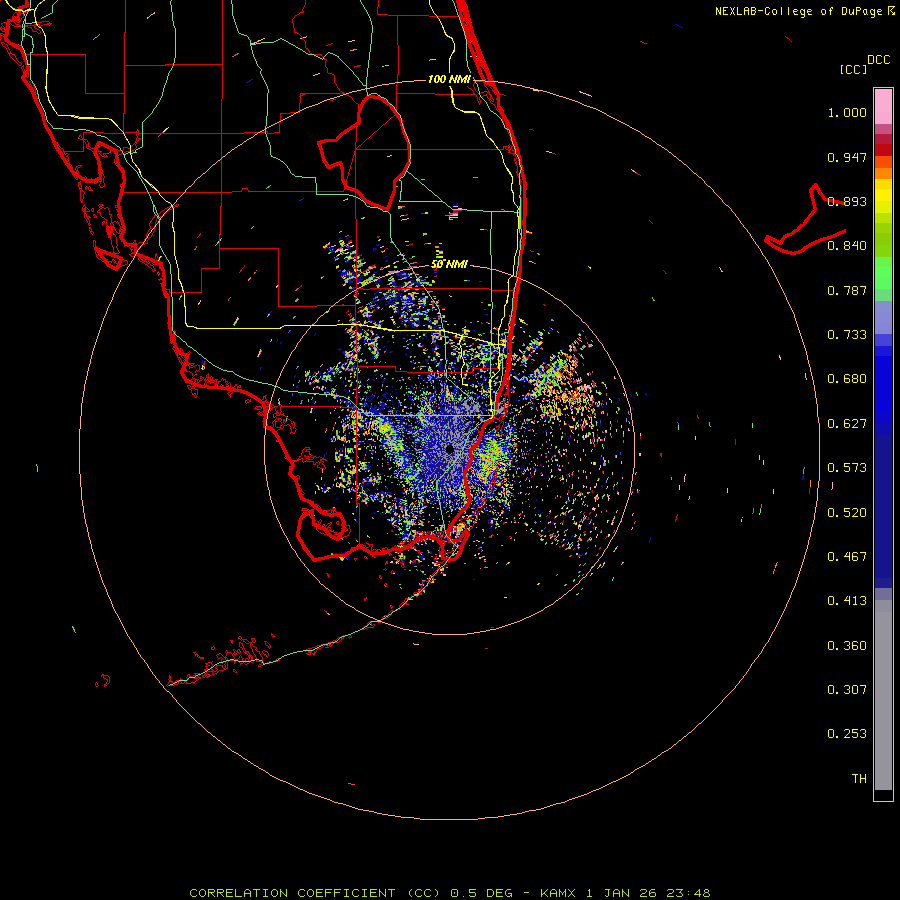Click the KAMX station identifier in caption
The image size is (900, 900).
pyautogui.click(x=558, y=893)
